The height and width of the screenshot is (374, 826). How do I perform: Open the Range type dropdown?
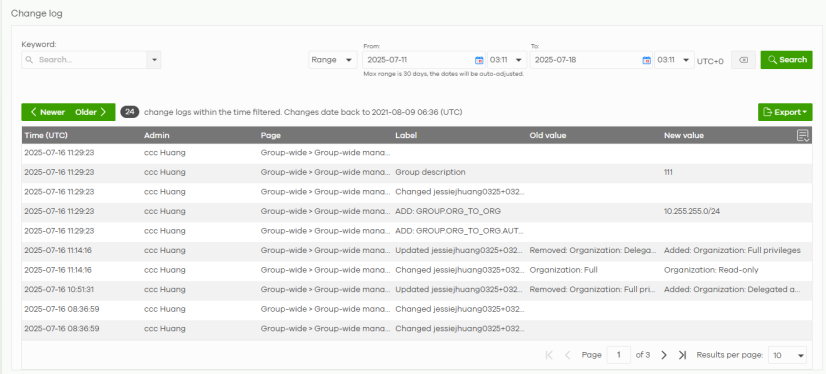333,60
